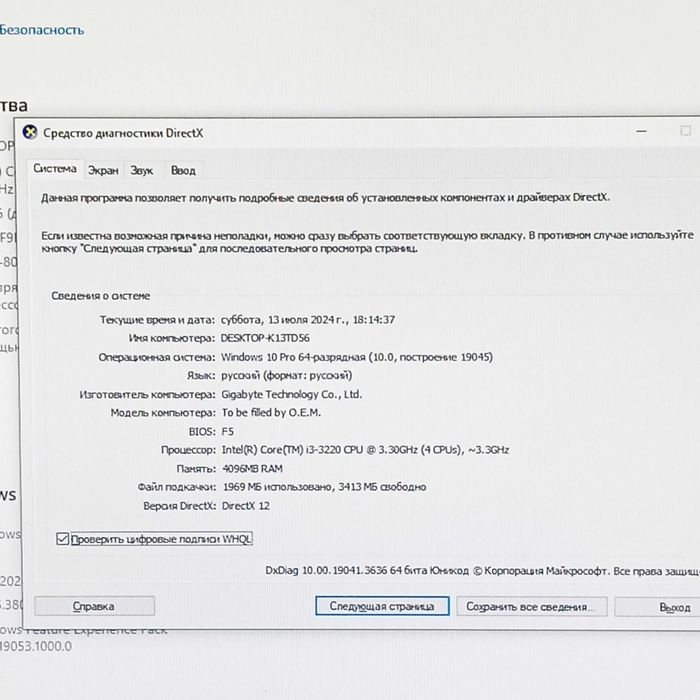Click the Справка button
Viewport: 700px width, 700px height.
pyautogui.click(x=94, y=606)
